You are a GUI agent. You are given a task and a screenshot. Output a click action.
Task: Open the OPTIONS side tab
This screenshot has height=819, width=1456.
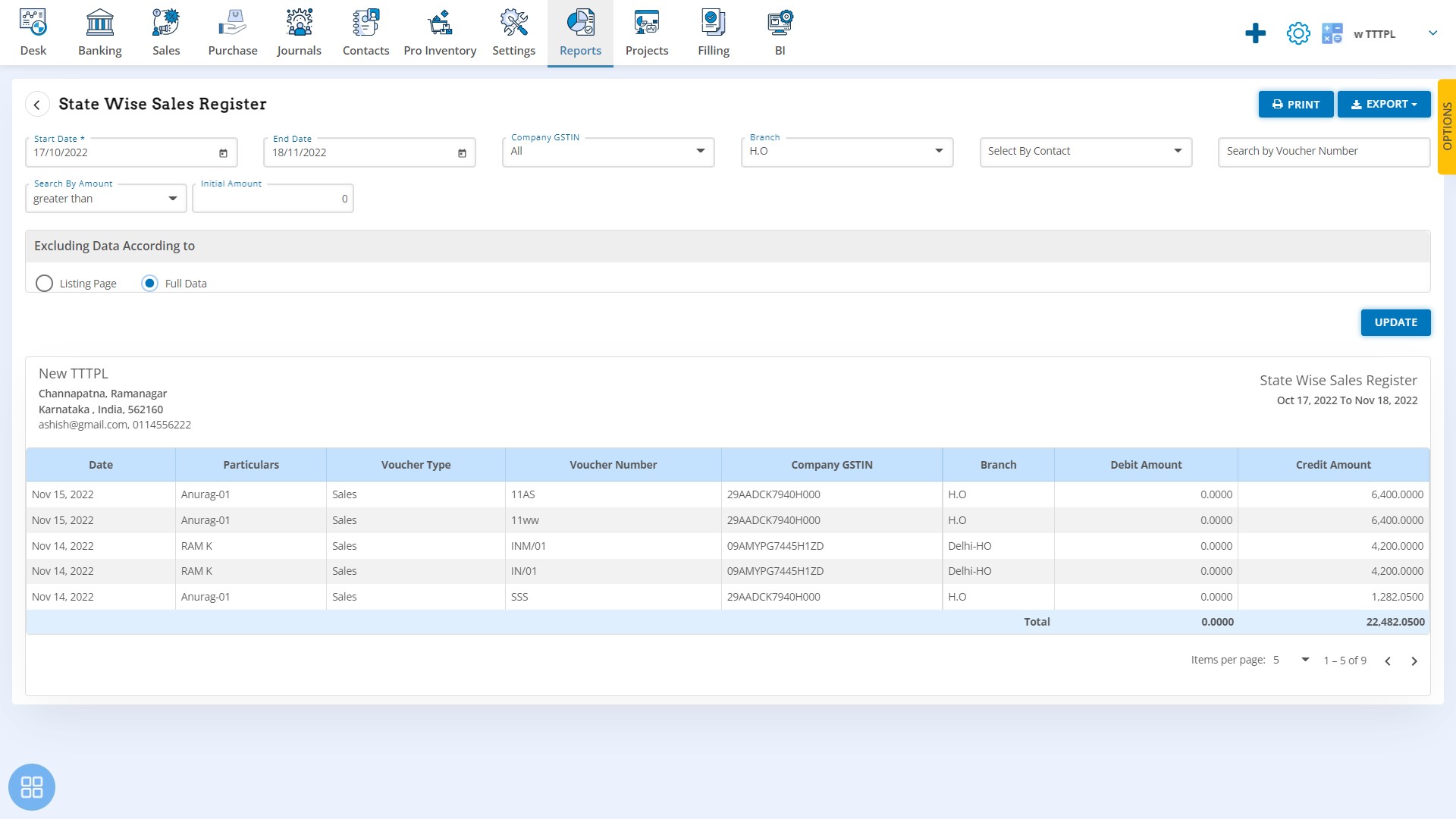(x=1447, y=127)
